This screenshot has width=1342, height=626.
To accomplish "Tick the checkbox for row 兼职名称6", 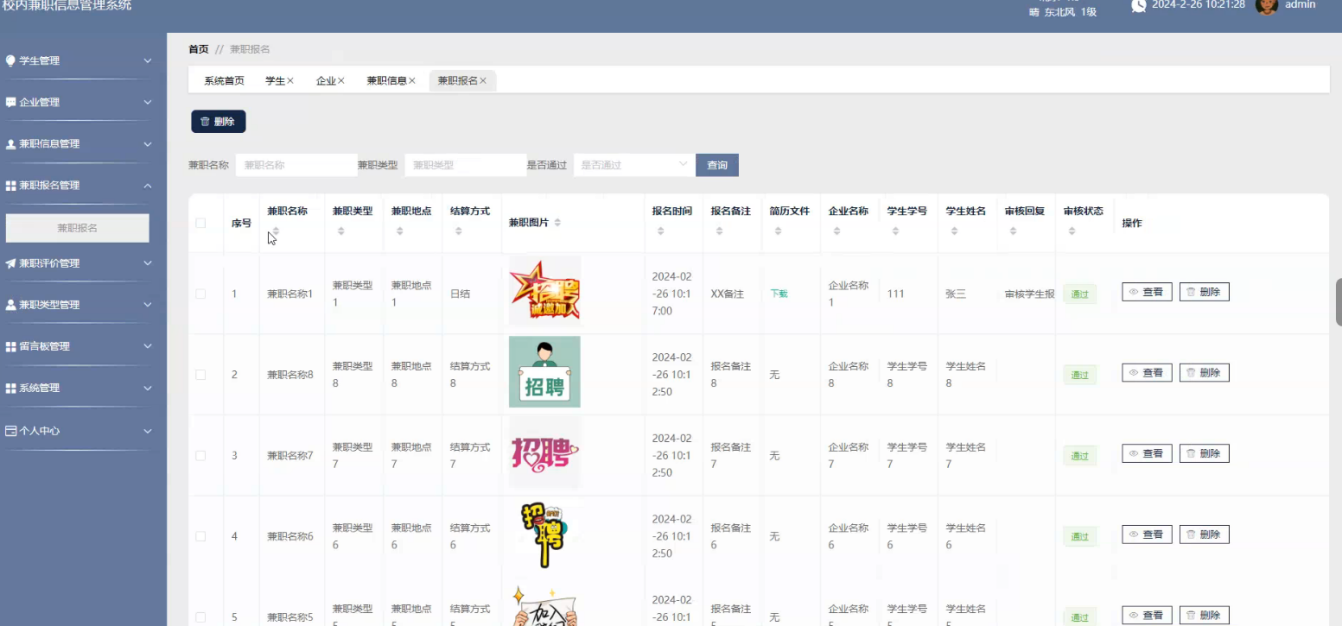I will coord(201,536).
